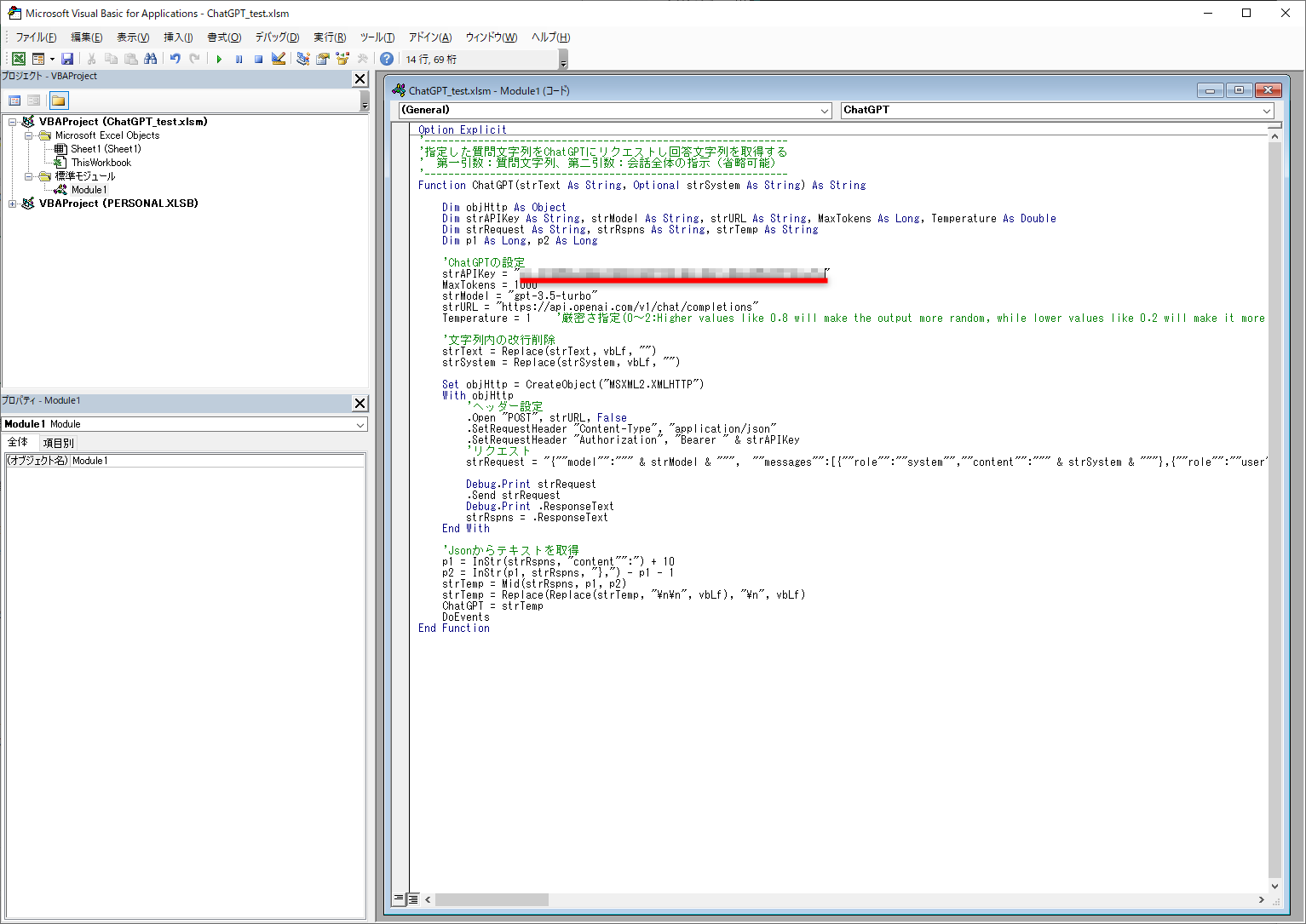
Task: Collapse the VBAProject (ChatGPT_test.xlsm) tree node
Action: click(13, 122)
